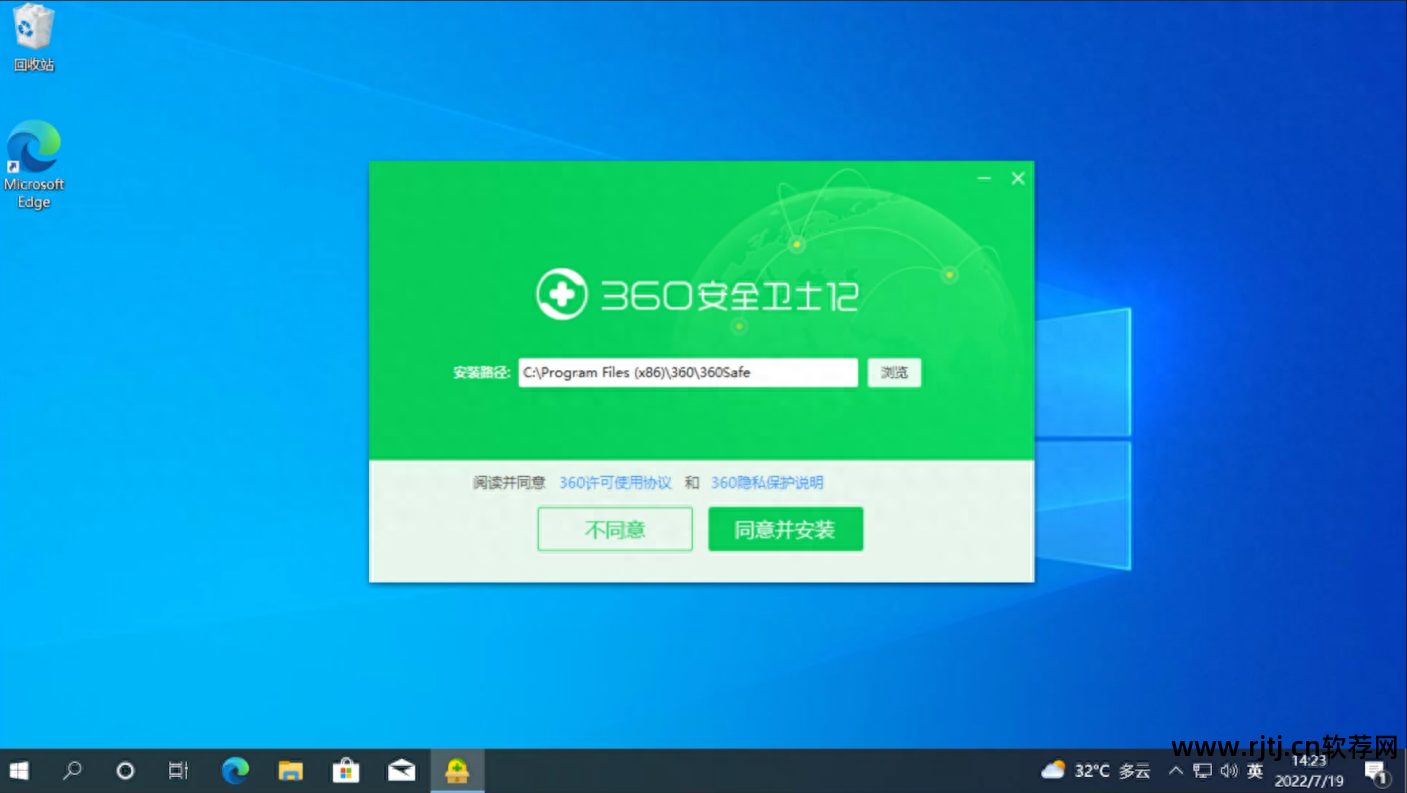Open the Windows Start menu
The image size is (1407, 793).
point(19,771)
